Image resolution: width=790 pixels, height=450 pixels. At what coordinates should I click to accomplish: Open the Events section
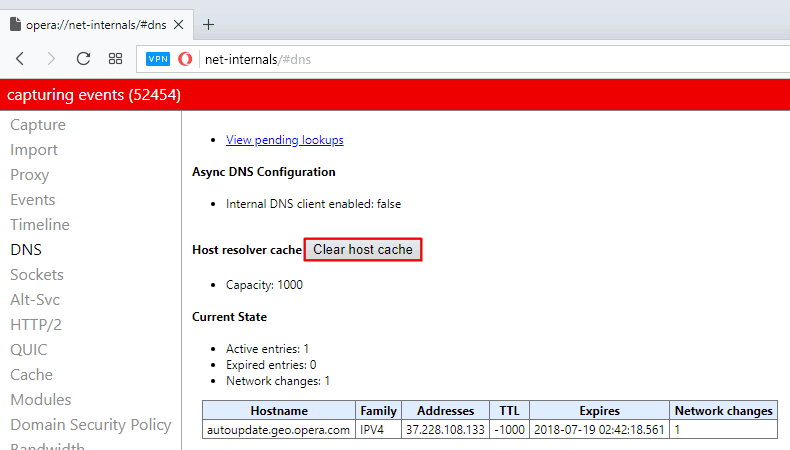pos(33,200)
